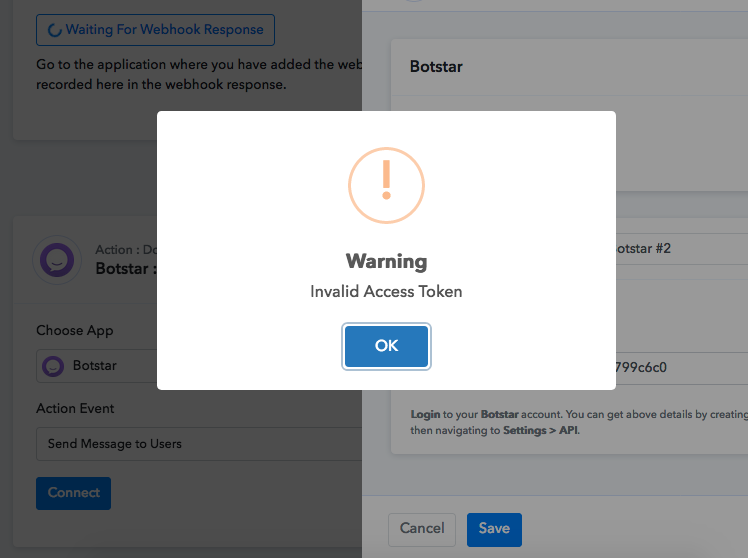The width and height of the screenshot is (748, 558).
Task: Click the token field ending in 799c6c0
Action: (682, 368)
